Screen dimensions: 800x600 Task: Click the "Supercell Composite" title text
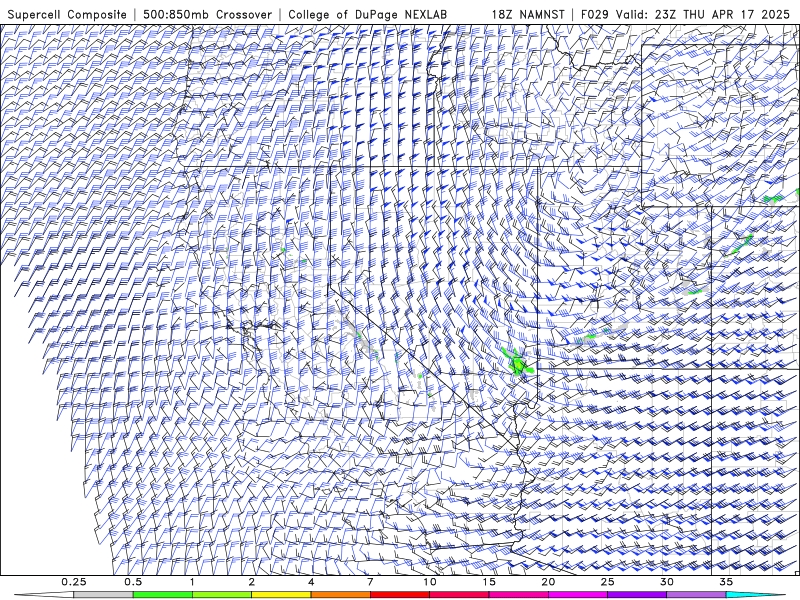pyautogui.click(x=67, y=15)
